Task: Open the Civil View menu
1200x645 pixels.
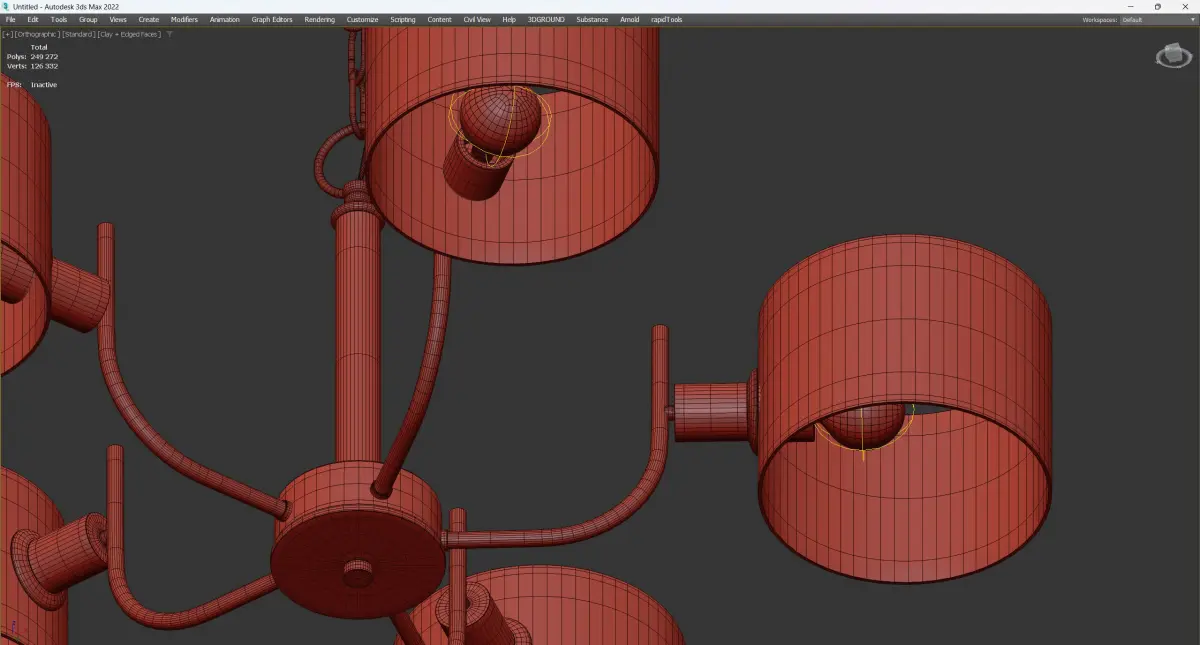Action: [x=477, y=19]
